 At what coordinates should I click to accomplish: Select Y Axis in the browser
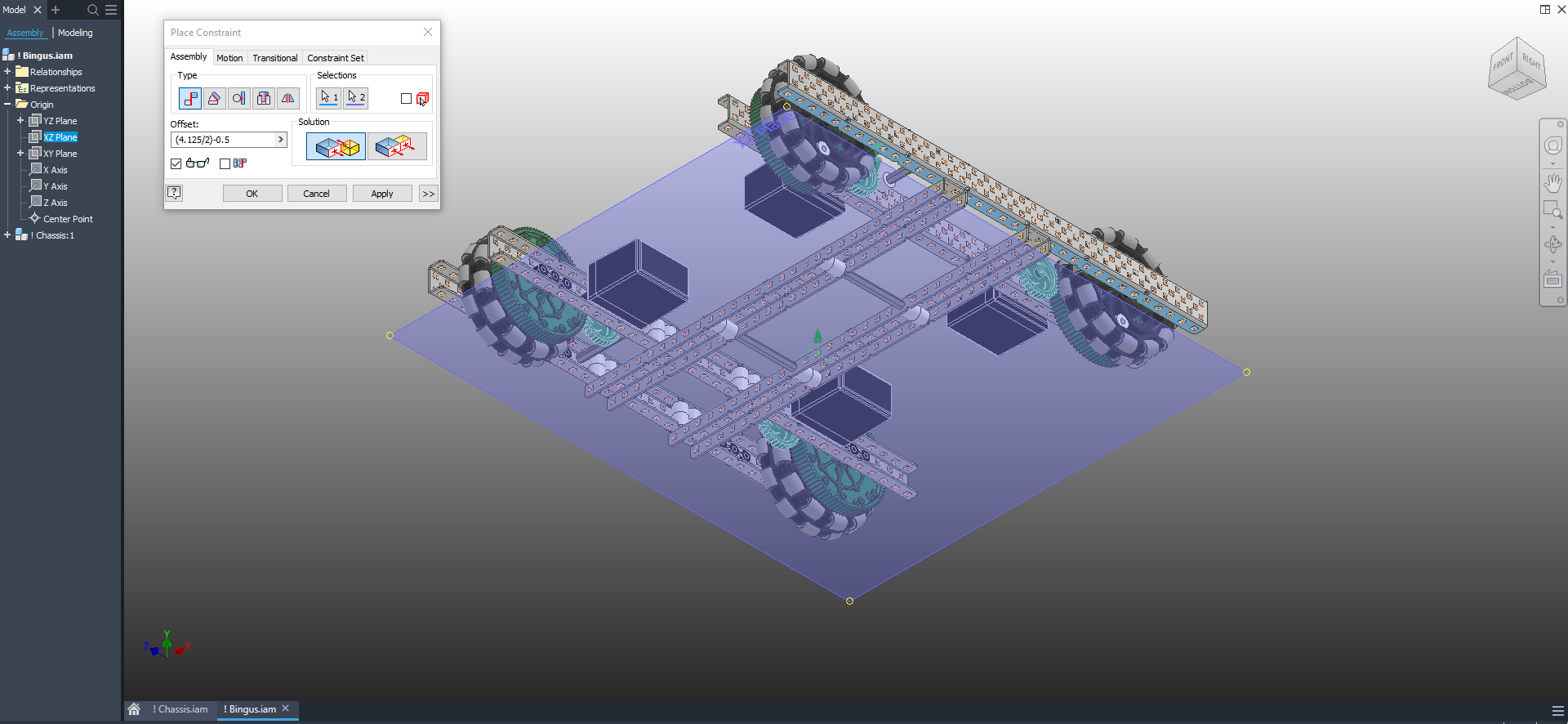tap(56, 186)
